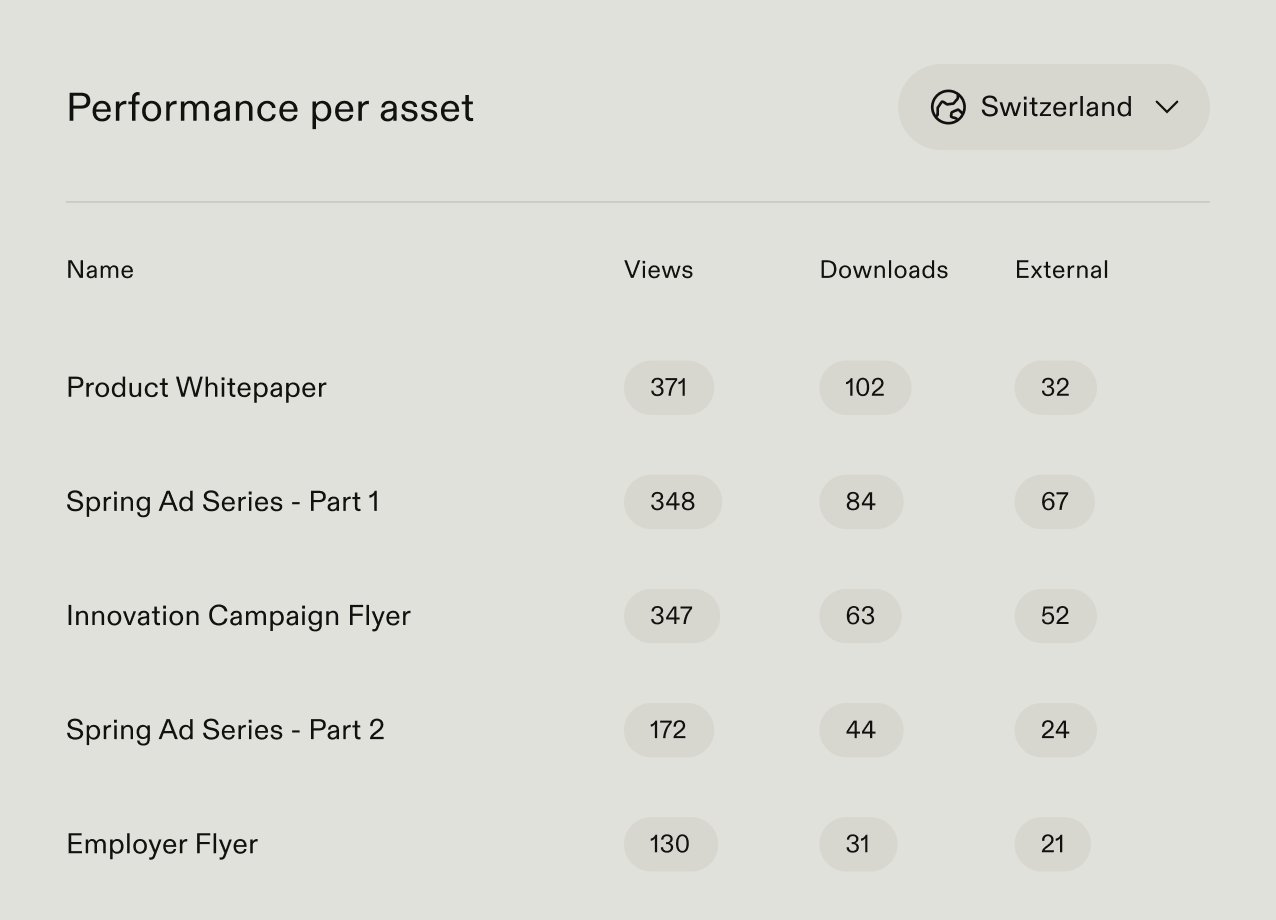Click the External column header
The image size is (1276, 920).
pyautogui.click(x=1061, y=270)
